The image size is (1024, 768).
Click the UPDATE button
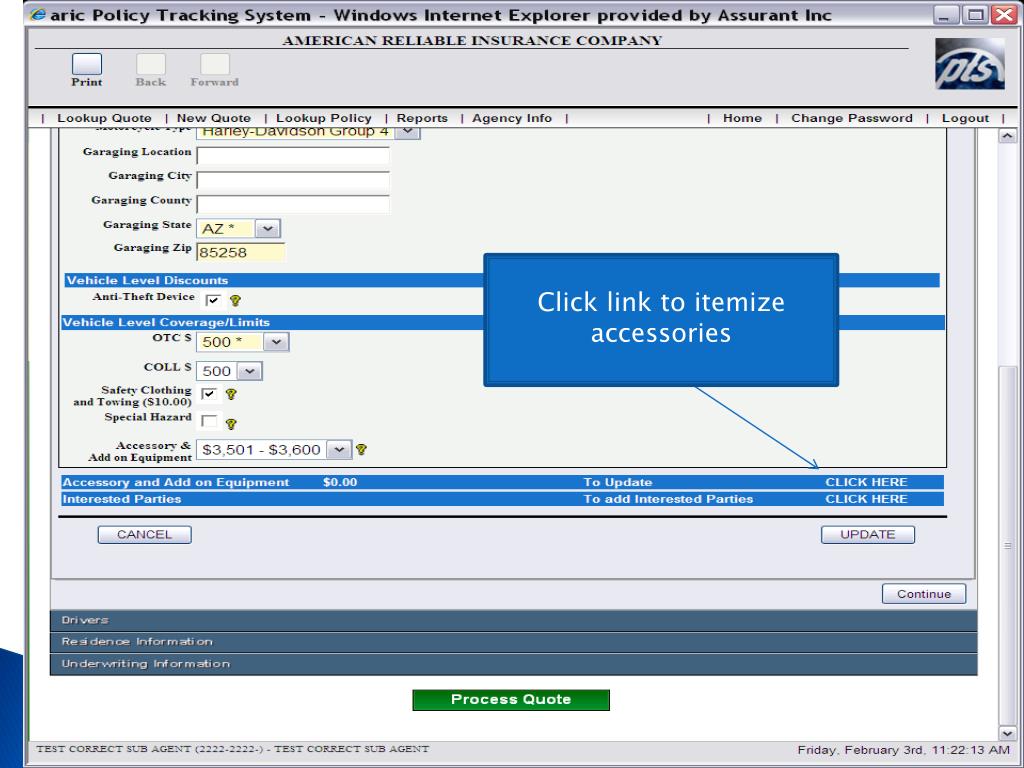868,535
